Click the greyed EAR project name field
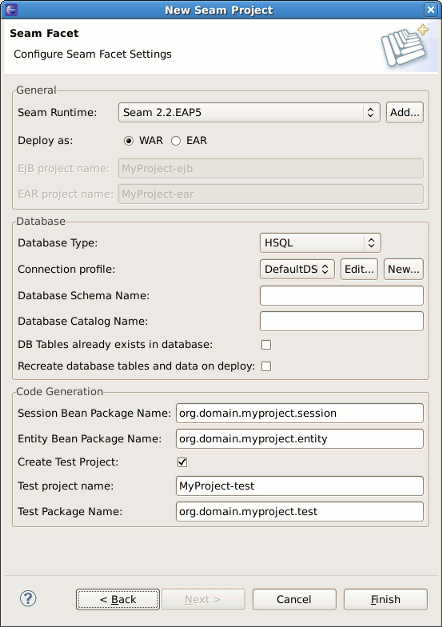Viewport: 442px width, 627px height. (271, 194)
